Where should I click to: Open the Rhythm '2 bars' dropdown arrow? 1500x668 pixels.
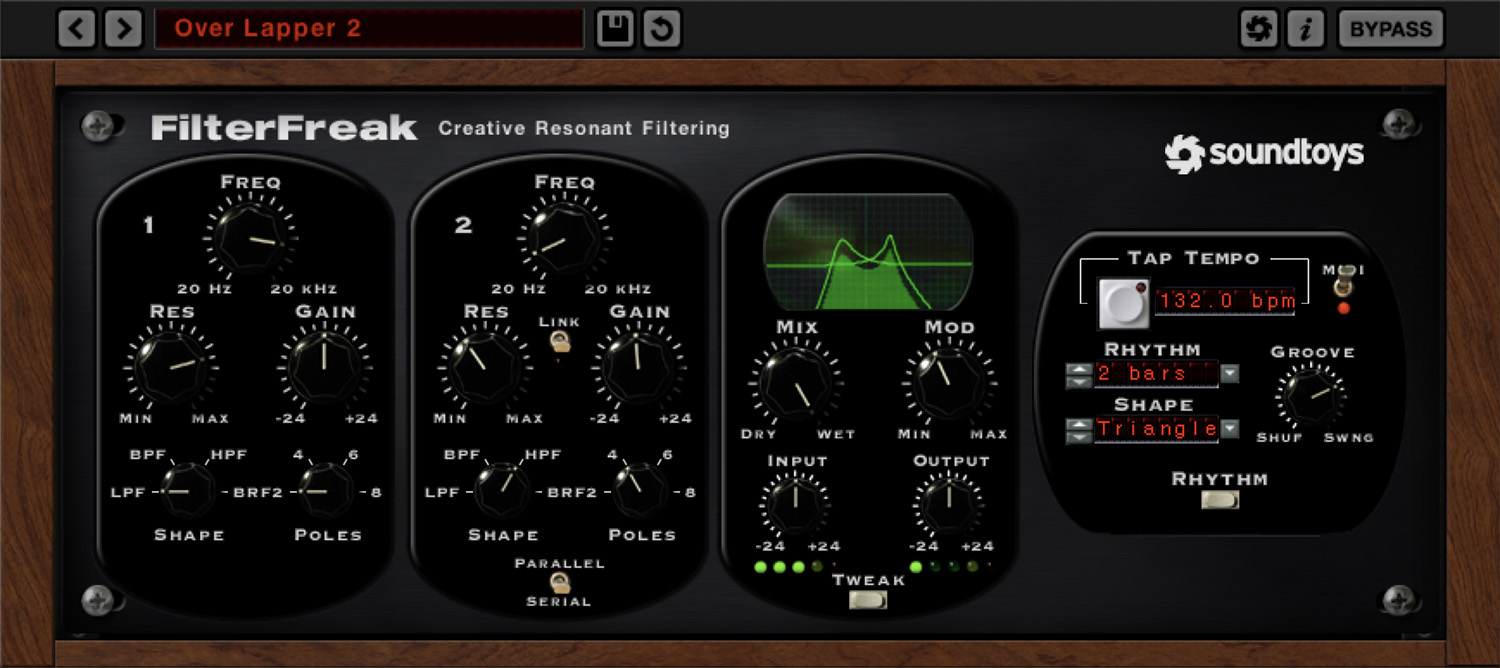click(x=1229, y=374)
